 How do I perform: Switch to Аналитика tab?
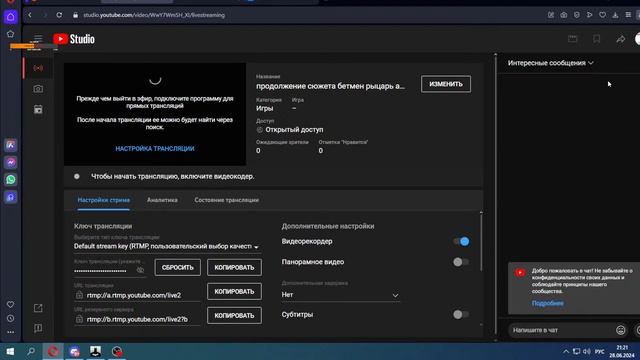162,200
